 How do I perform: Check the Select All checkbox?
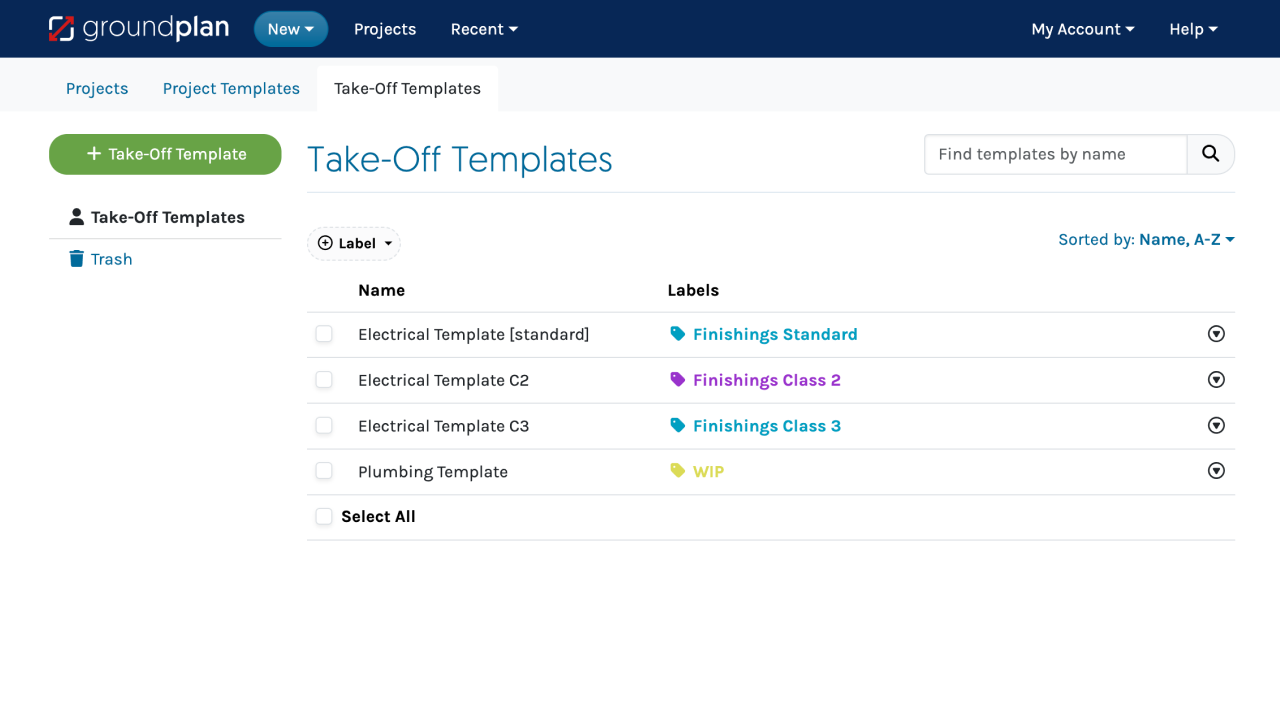click(324, 517)
